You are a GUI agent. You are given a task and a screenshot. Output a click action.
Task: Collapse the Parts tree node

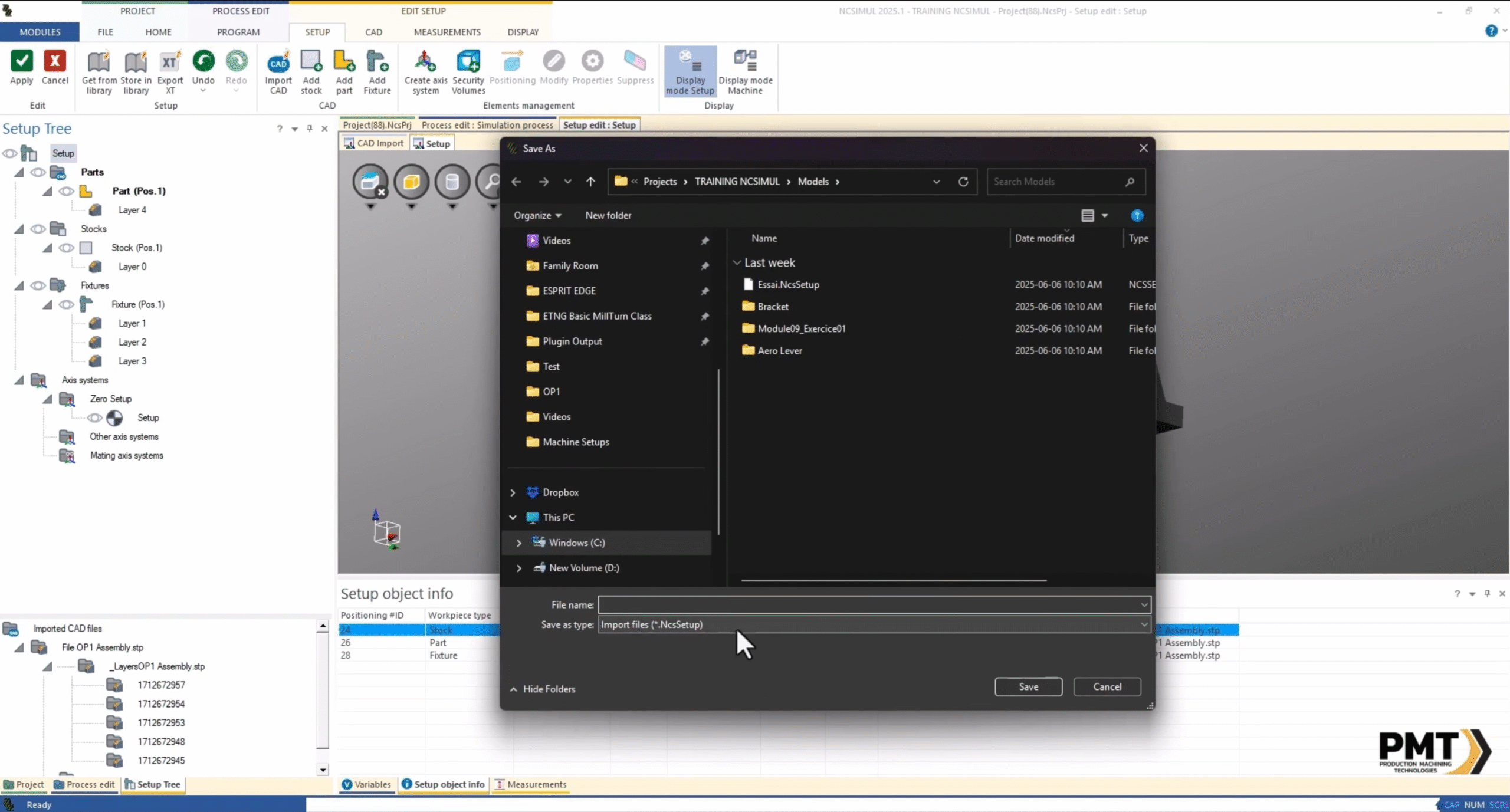pyautogui.click(x=19, y=172)
